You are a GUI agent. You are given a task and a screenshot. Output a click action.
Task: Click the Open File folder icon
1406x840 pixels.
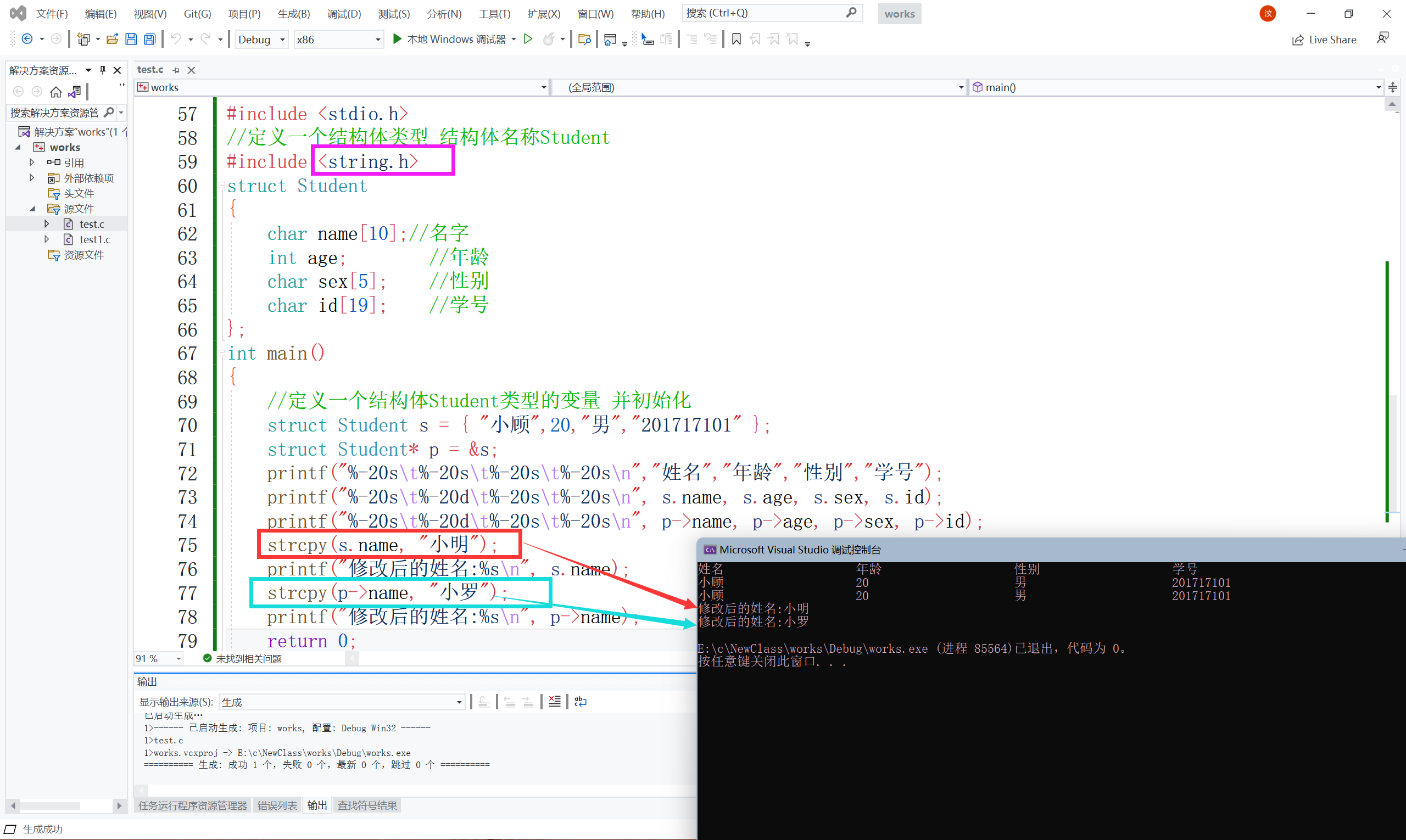pyautogui.click(x=112, y=39)
